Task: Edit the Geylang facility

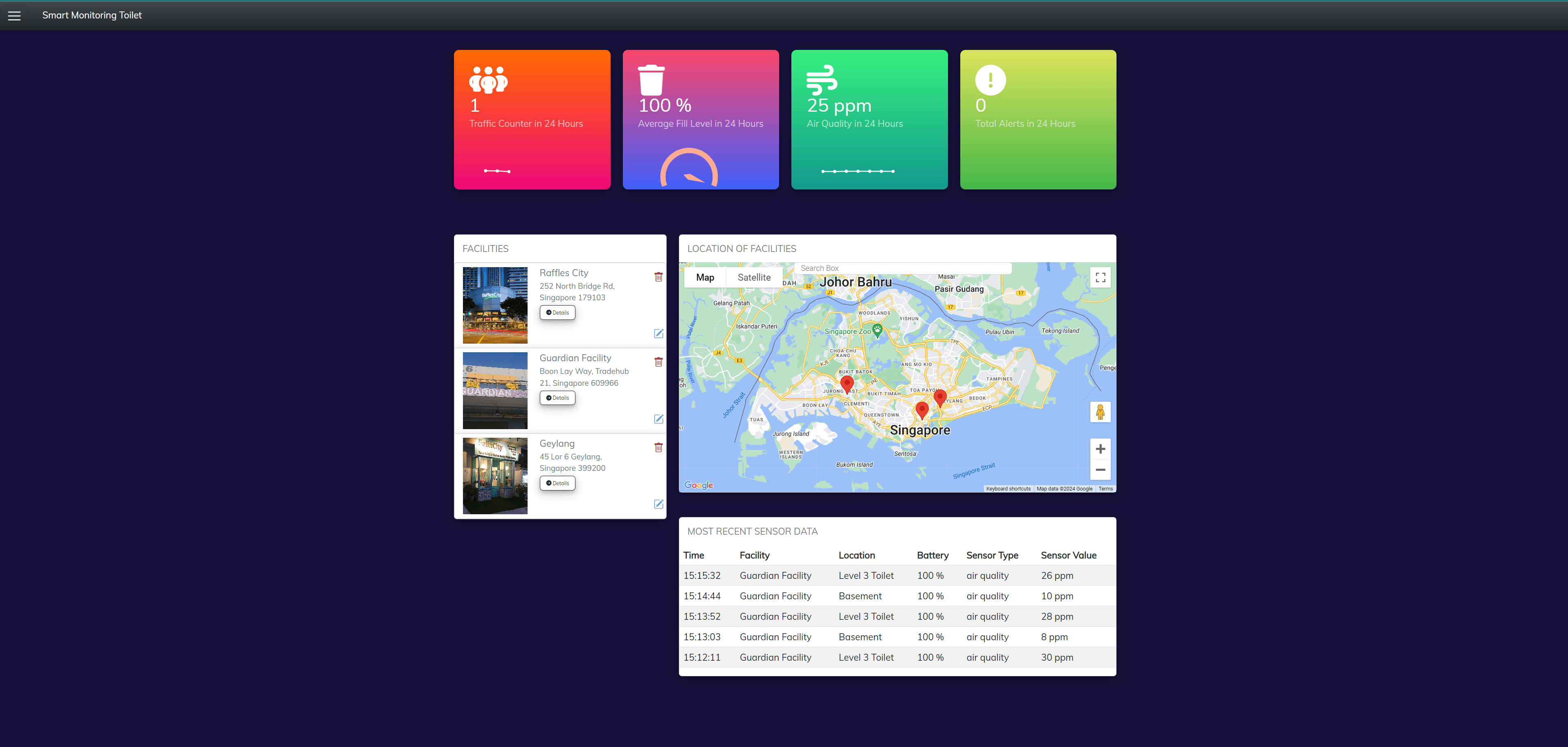Action: pyautogui.click(x=658, y=504)
